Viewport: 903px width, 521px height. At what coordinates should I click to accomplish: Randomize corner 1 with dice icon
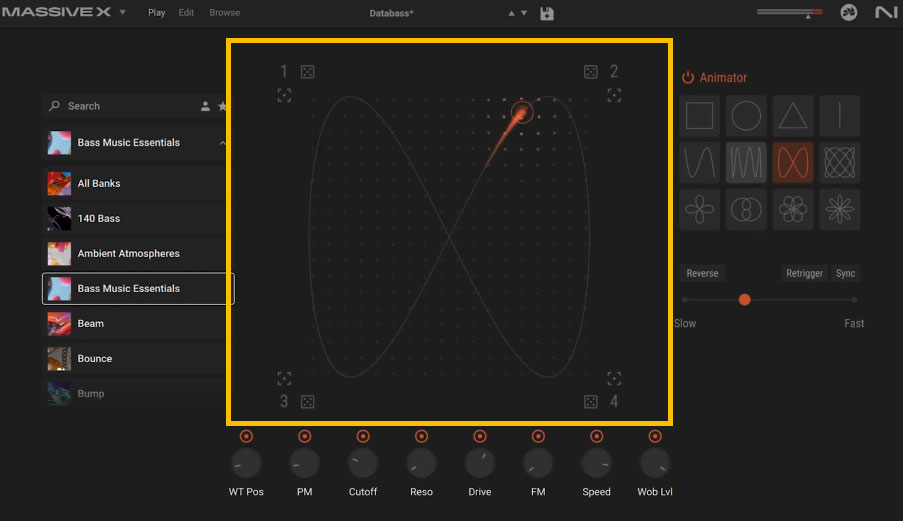click(x=308, y=72)
